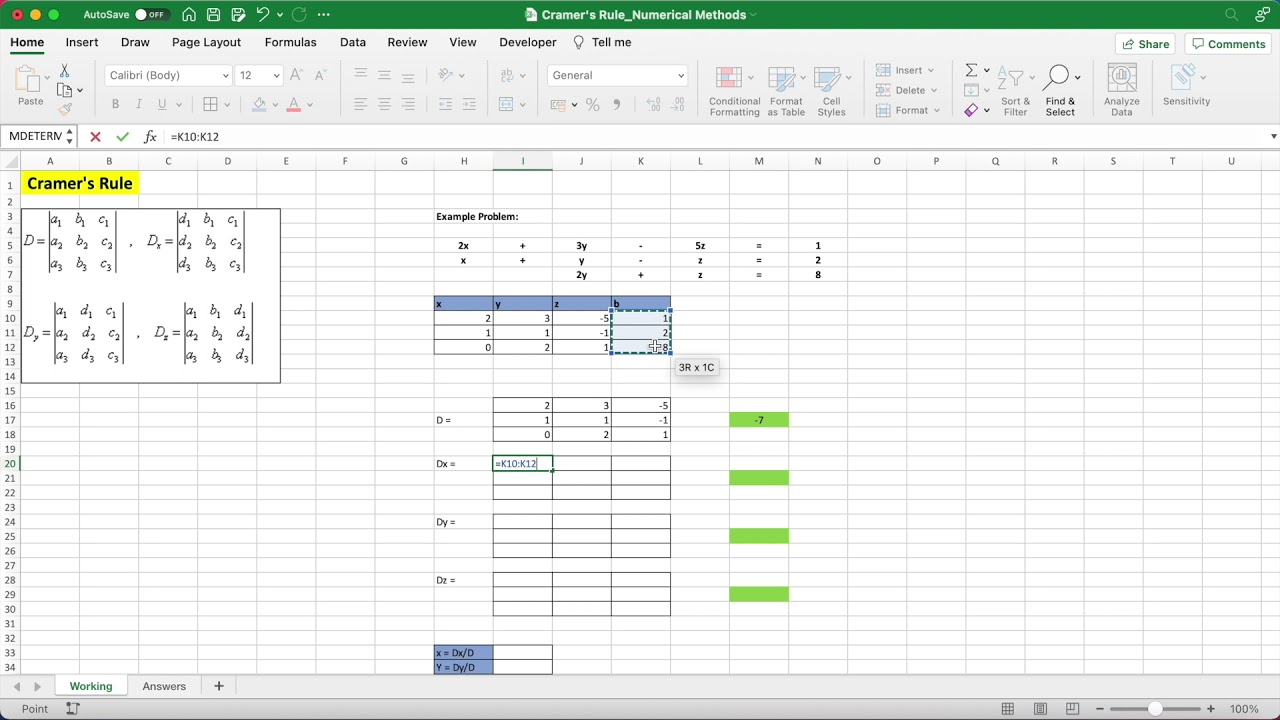Cancel formula entry with red X

(x=95, y=137)
